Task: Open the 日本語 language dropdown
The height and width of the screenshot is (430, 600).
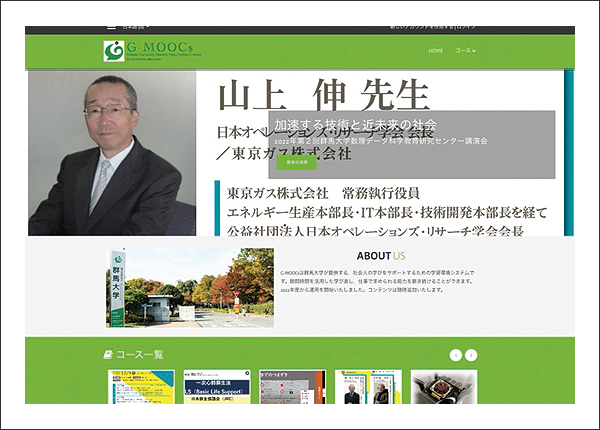Action: tap(135, 28)
